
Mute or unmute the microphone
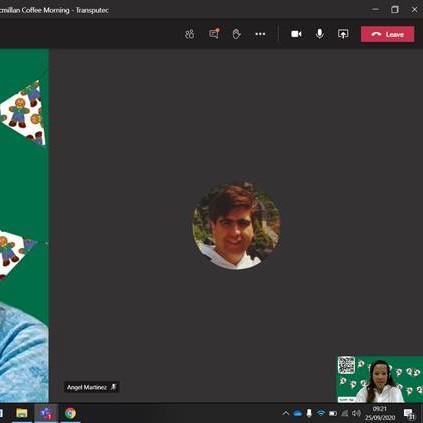pos(319,34)
